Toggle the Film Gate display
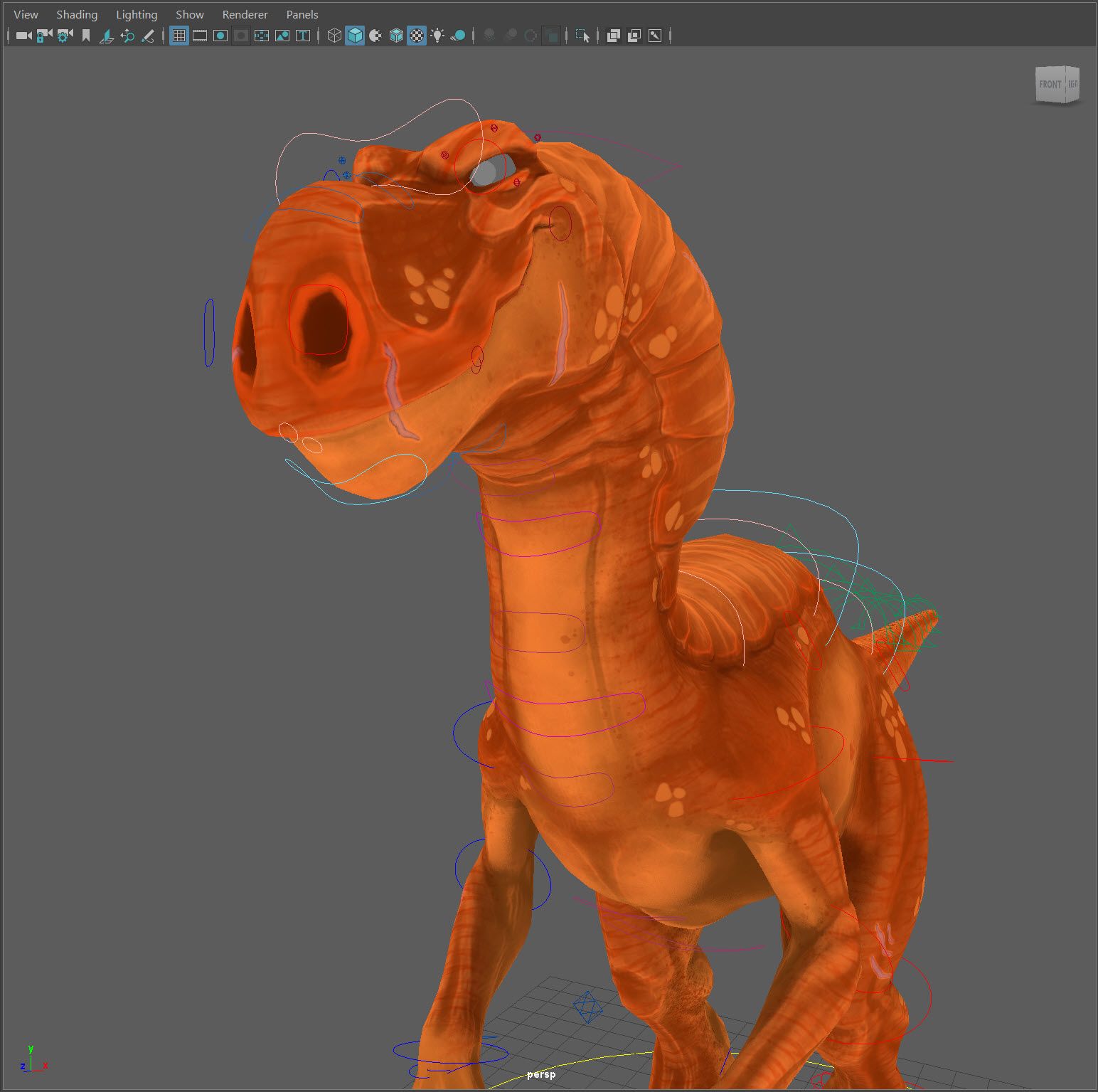This screenshot has height=1092, width=1098. [200, 36]
